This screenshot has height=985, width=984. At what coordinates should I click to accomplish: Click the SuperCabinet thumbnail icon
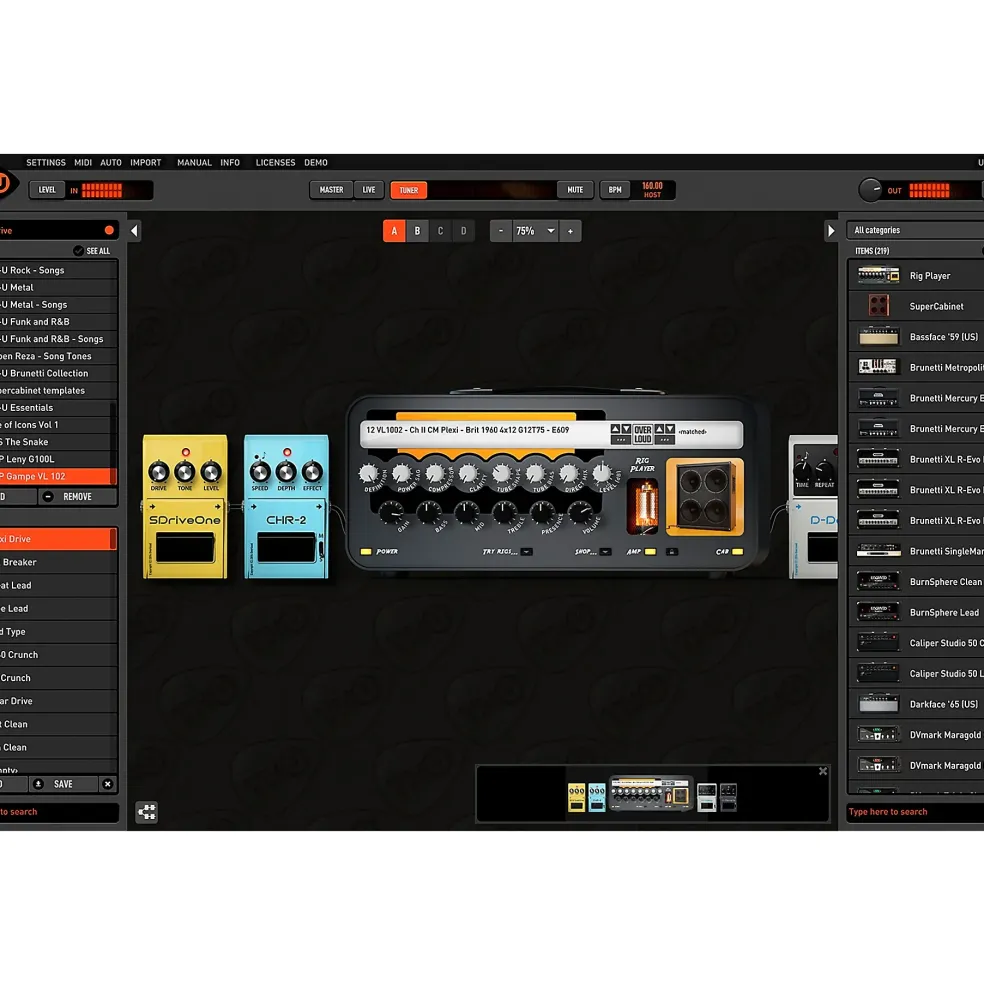[878, 306]
